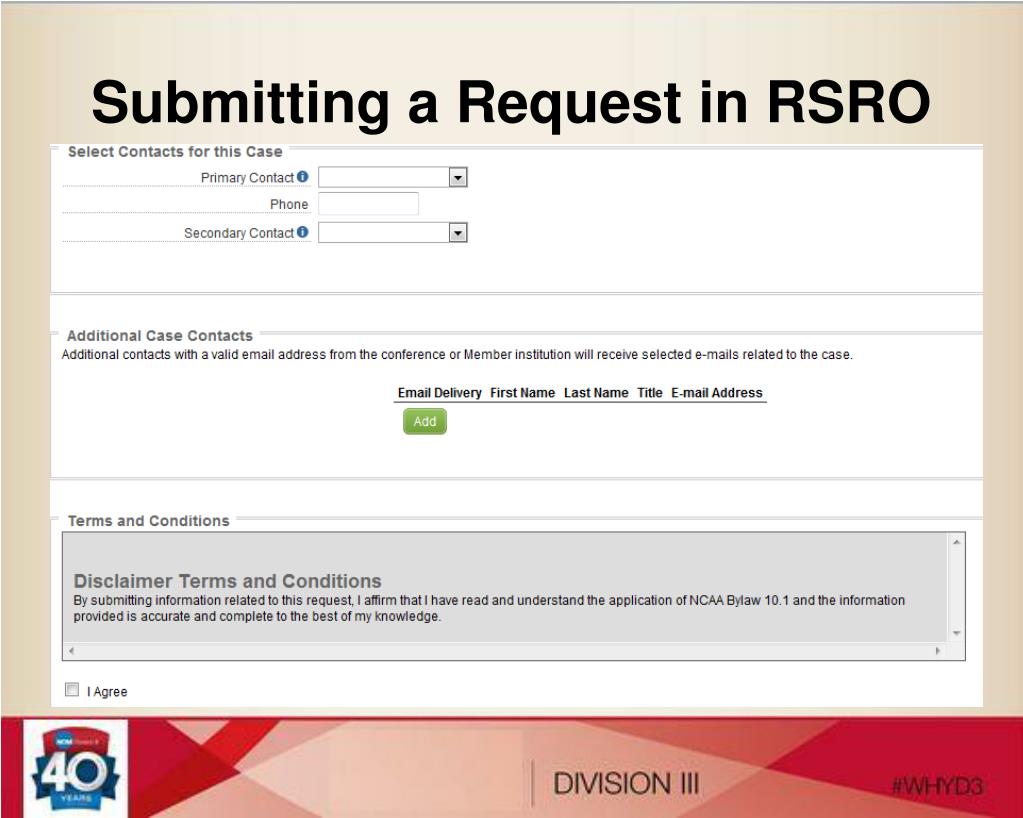Click the Secondary Contact info icon
1023x818 pixels.
[302, 232]
